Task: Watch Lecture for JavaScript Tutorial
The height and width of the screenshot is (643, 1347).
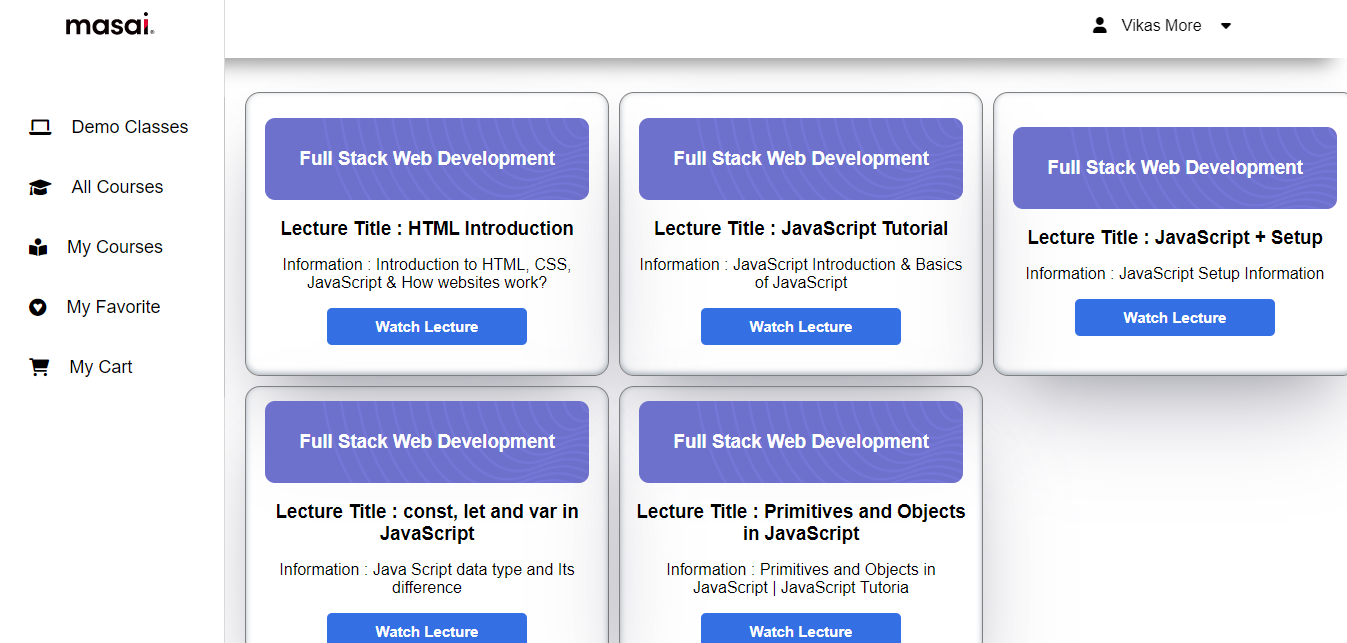Action: (801, 327)
